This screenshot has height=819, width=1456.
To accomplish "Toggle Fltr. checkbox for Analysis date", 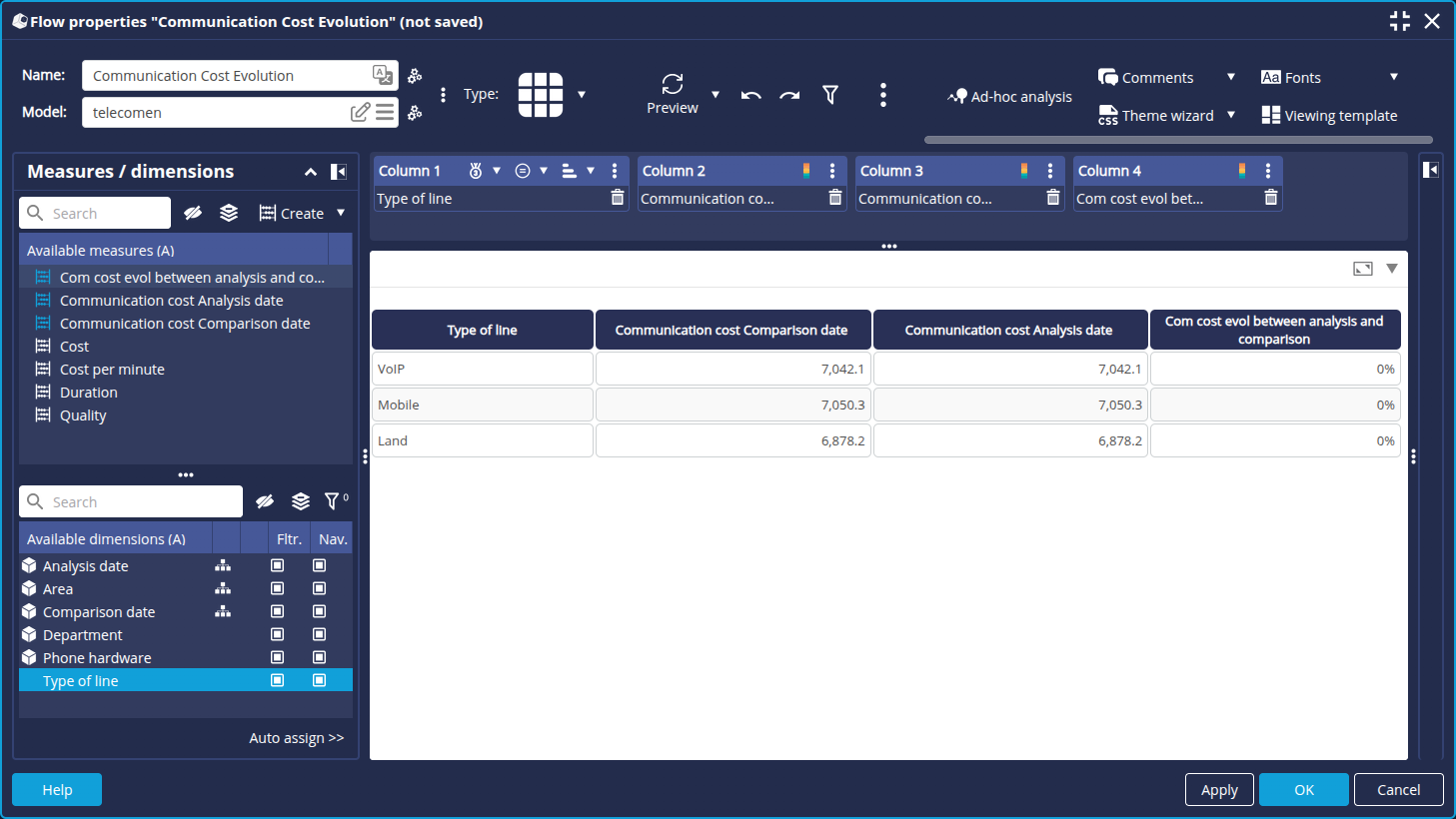I will 278,565.
